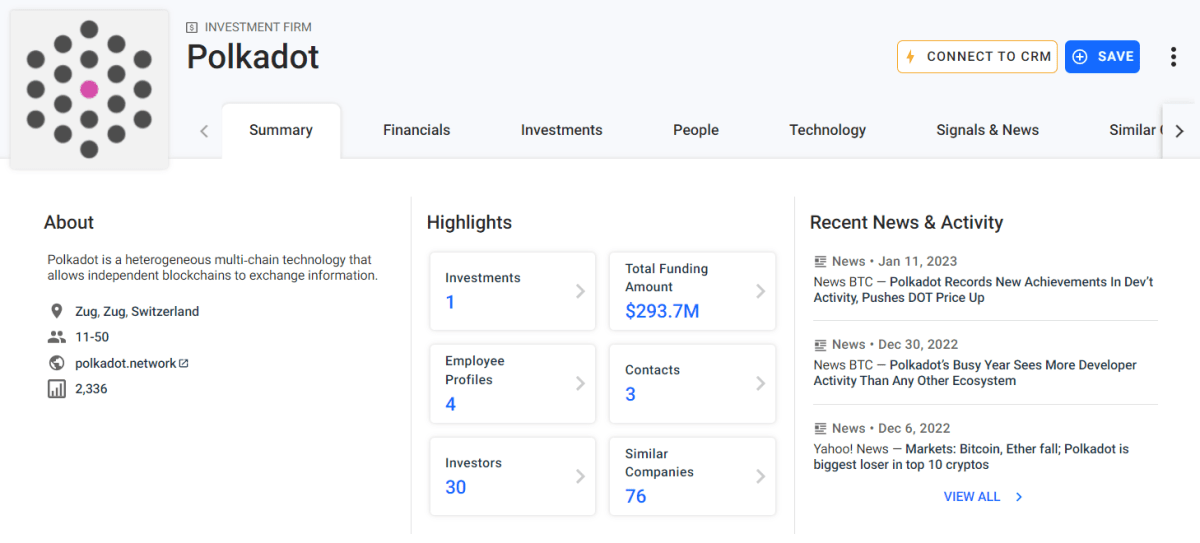This screenshot has width=1200, height=543.
Task: Open the Investments tab
Action: click(x=562, y=130)
